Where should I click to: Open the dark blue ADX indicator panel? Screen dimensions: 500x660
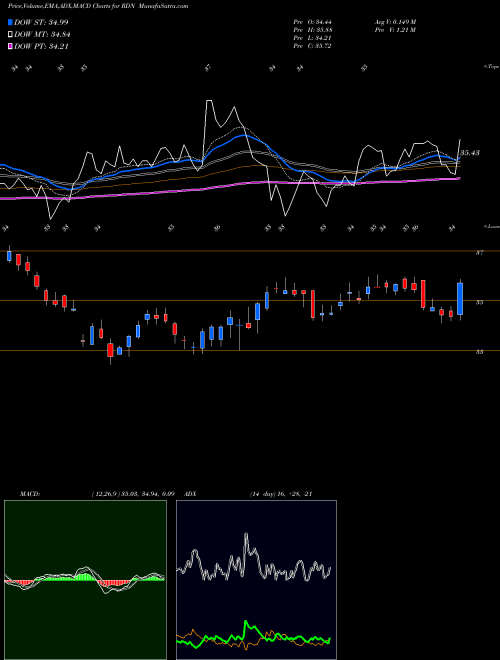coord(256,580)
